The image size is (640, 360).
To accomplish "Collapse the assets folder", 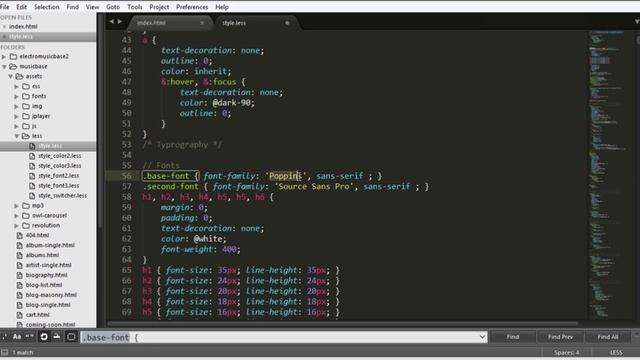I will 11,76.
